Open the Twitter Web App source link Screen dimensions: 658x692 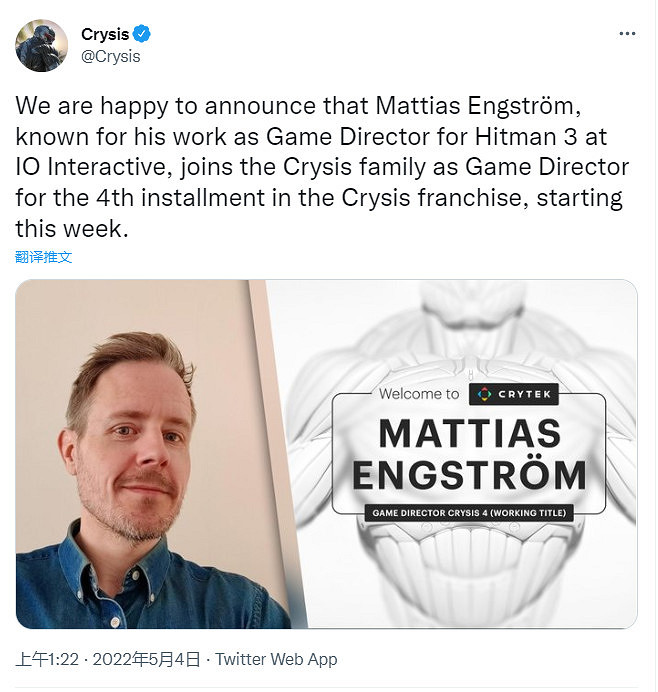click(276, 659)
